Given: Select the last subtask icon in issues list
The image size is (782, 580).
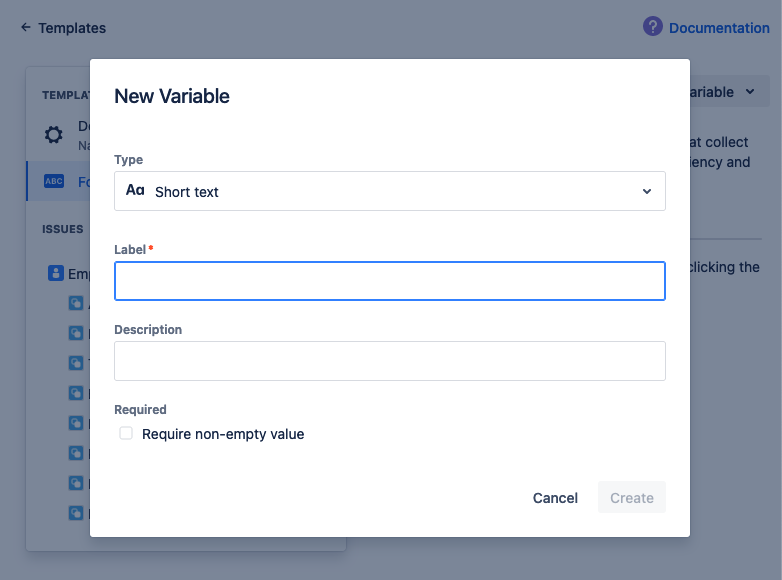Looking at the screenshot, I should [x=76, y=513].
